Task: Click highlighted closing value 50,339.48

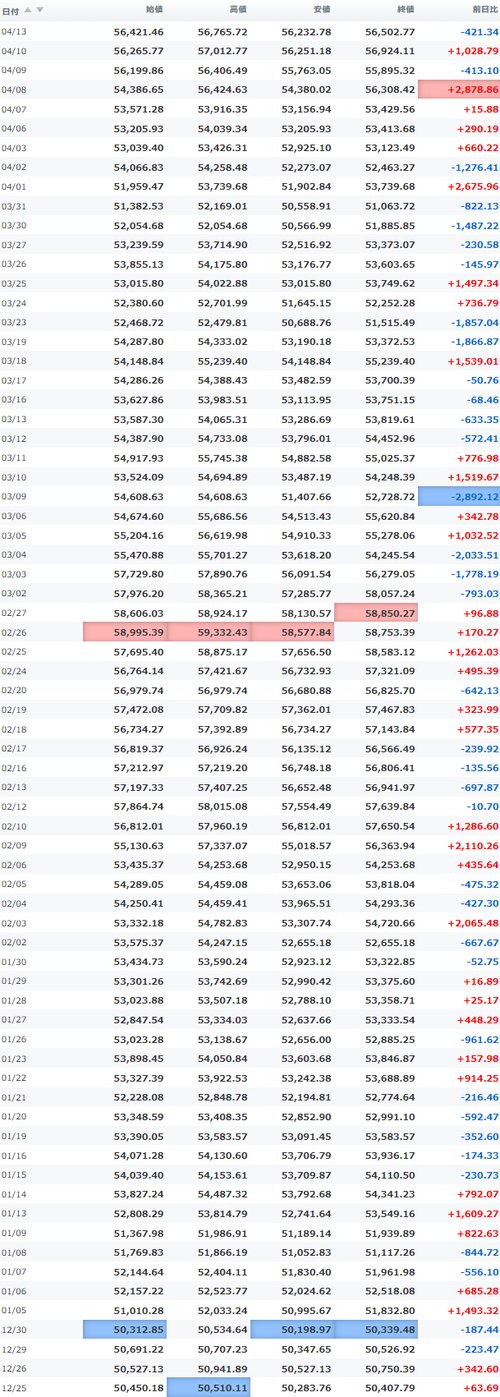Action: 376,1329
